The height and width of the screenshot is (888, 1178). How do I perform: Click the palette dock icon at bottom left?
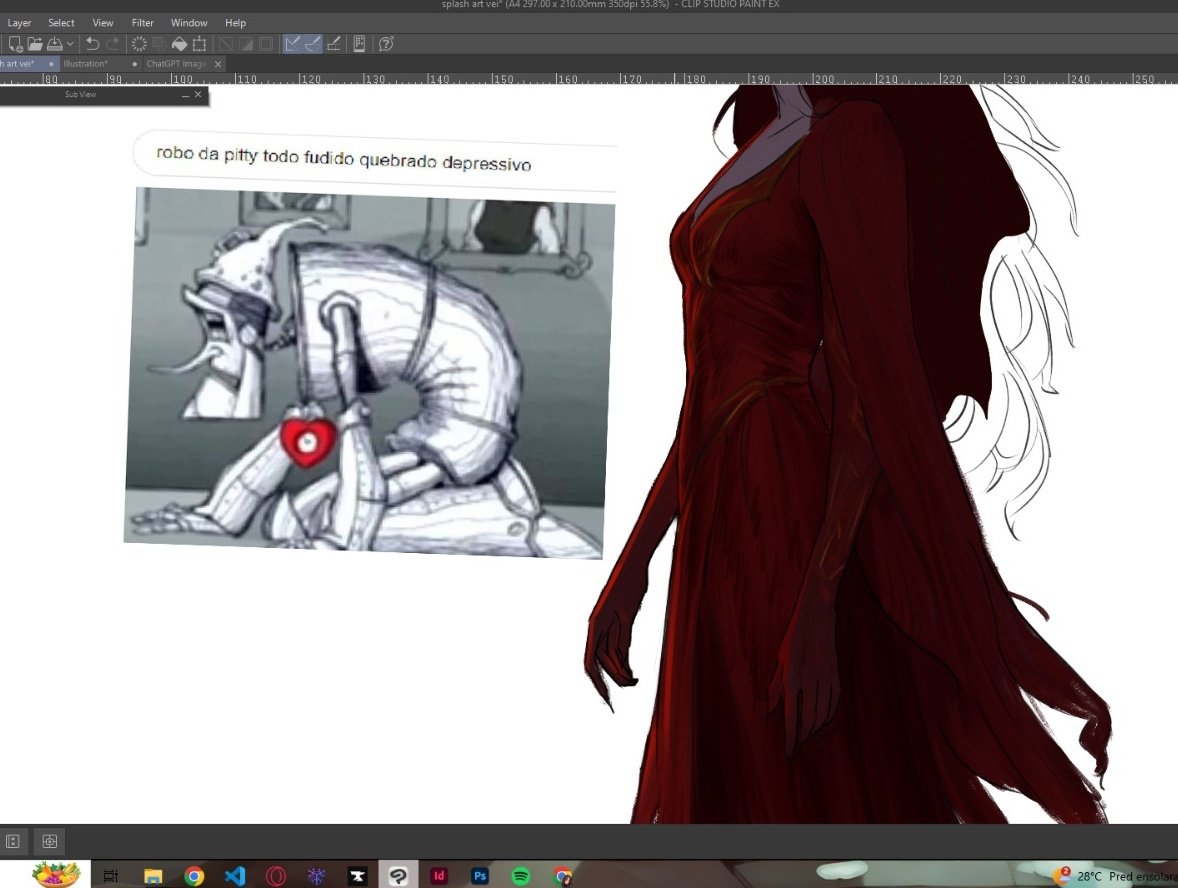[13, 841]
